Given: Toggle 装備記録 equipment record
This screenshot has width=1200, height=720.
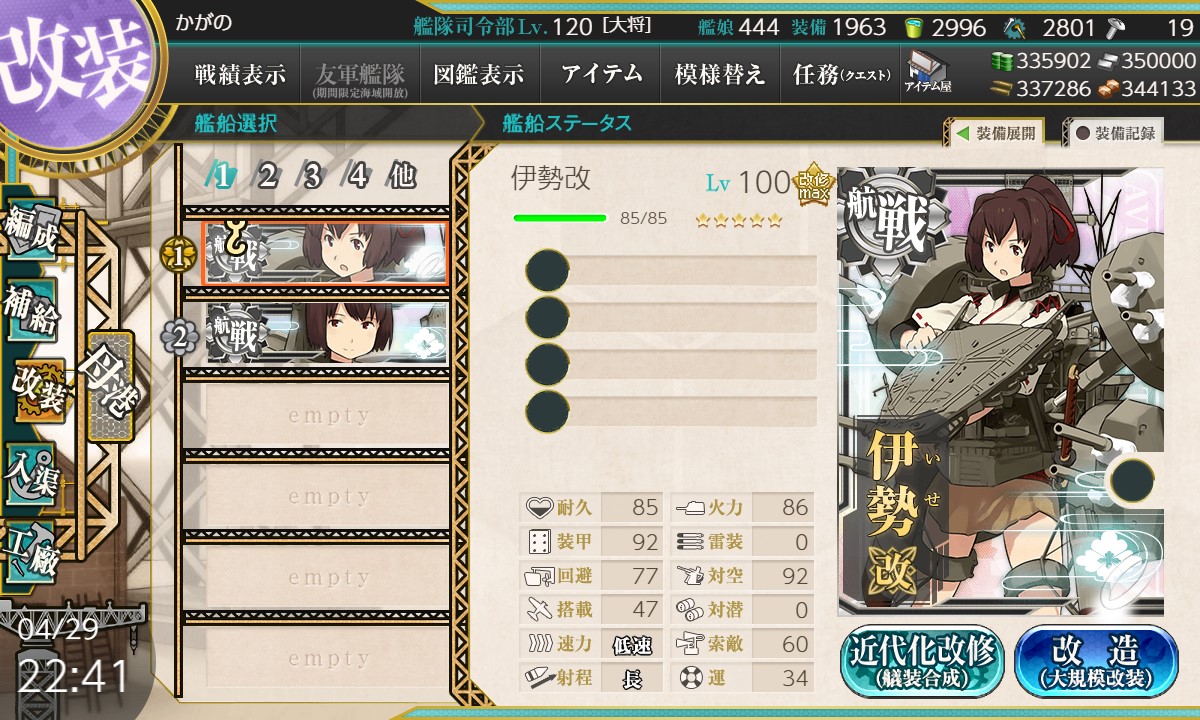Looking at the screenshot, I should coord(1113,133).
